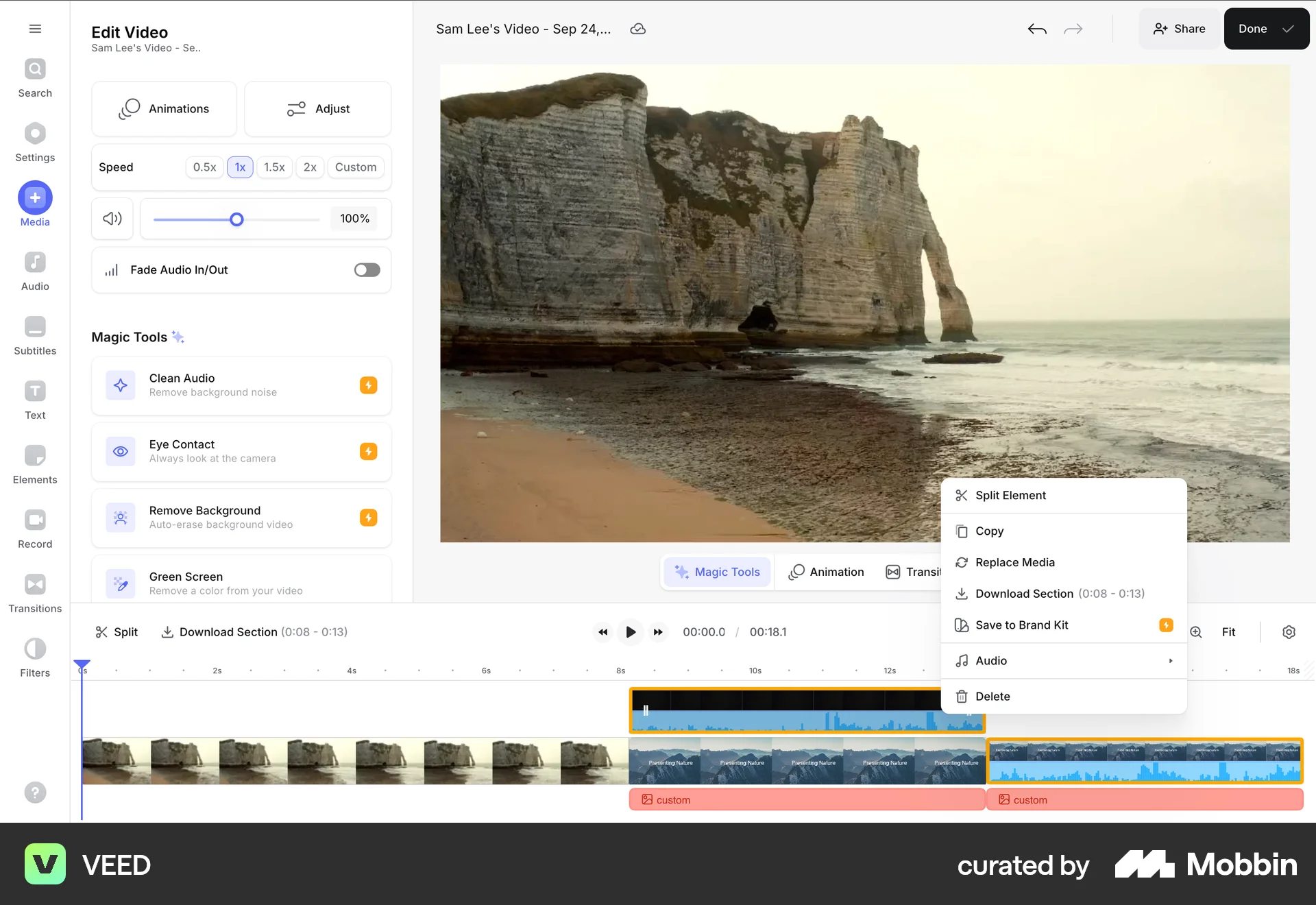Undo the last edit
The height and width of the screenshot is (905, 1316).
pos(1037,29)
